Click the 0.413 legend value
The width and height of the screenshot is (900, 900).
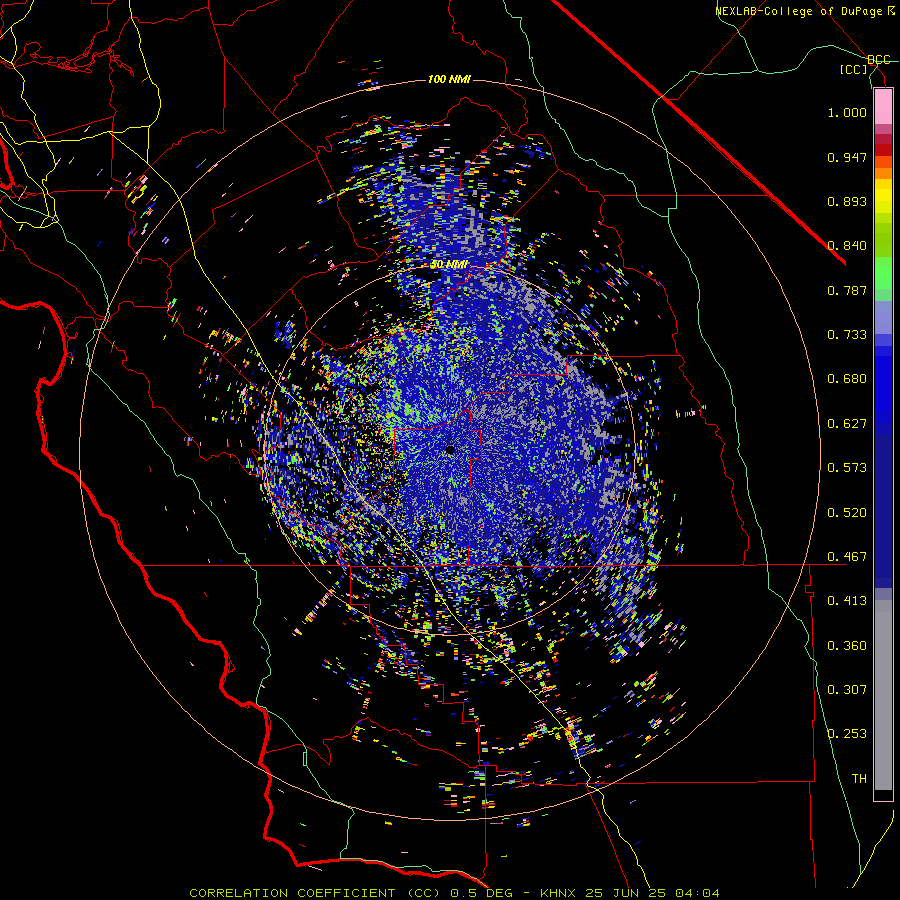847,601
